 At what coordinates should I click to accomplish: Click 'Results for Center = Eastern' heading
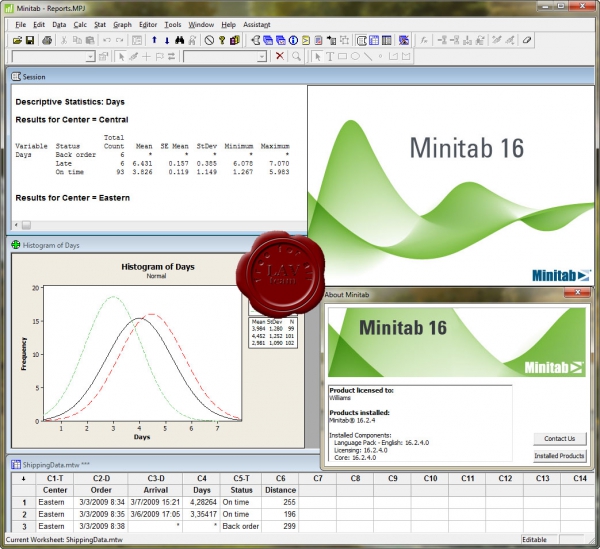click(73, 198)
